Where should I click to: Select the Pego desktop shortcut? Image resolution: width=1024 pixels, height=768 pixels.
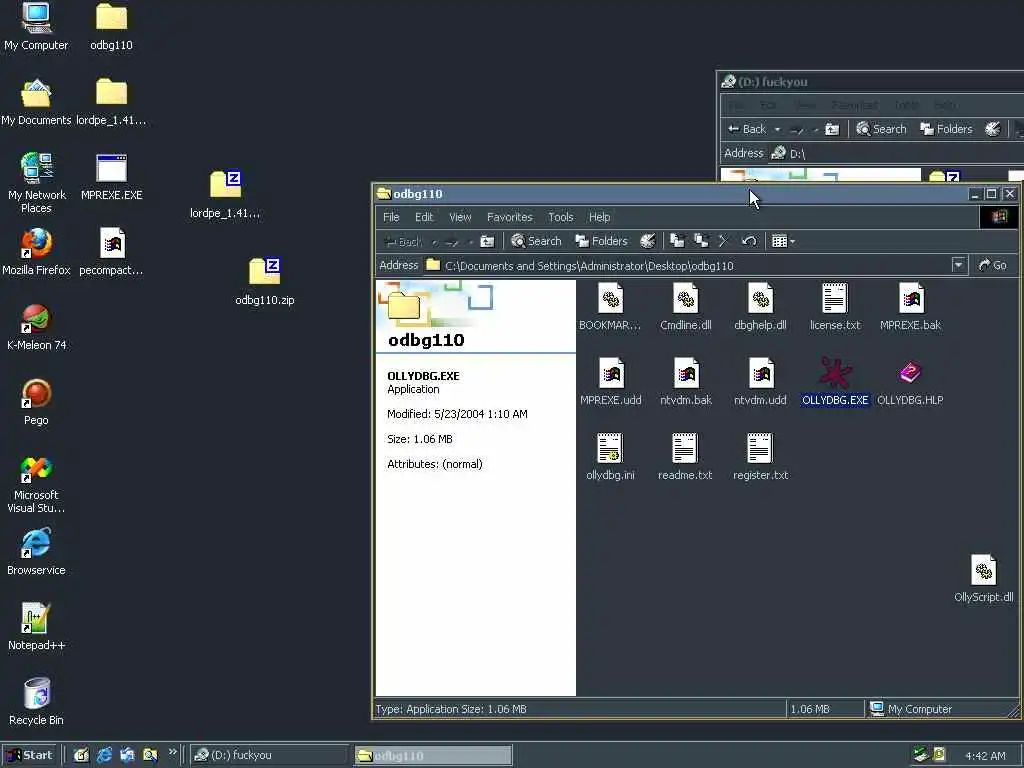[36, 402]
